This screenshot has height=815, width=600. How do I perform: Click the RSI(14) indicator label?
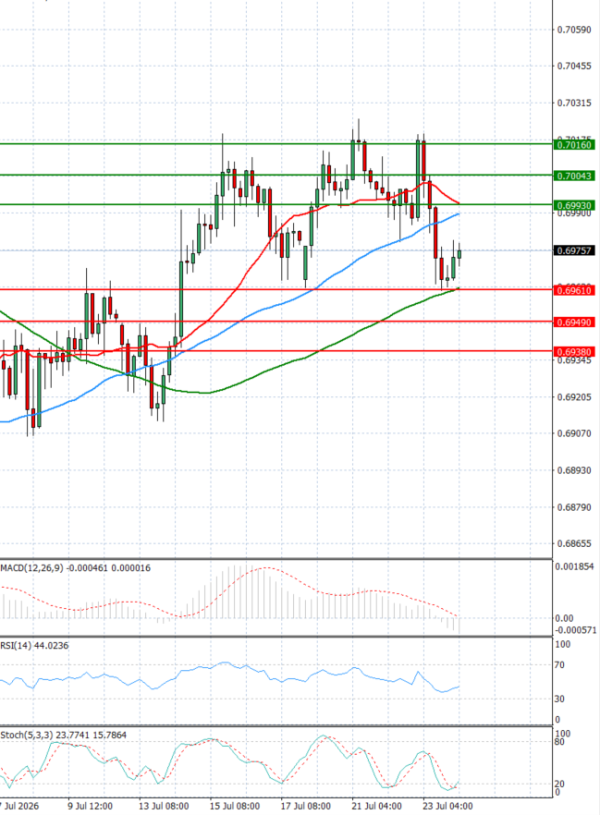[16, 646]
